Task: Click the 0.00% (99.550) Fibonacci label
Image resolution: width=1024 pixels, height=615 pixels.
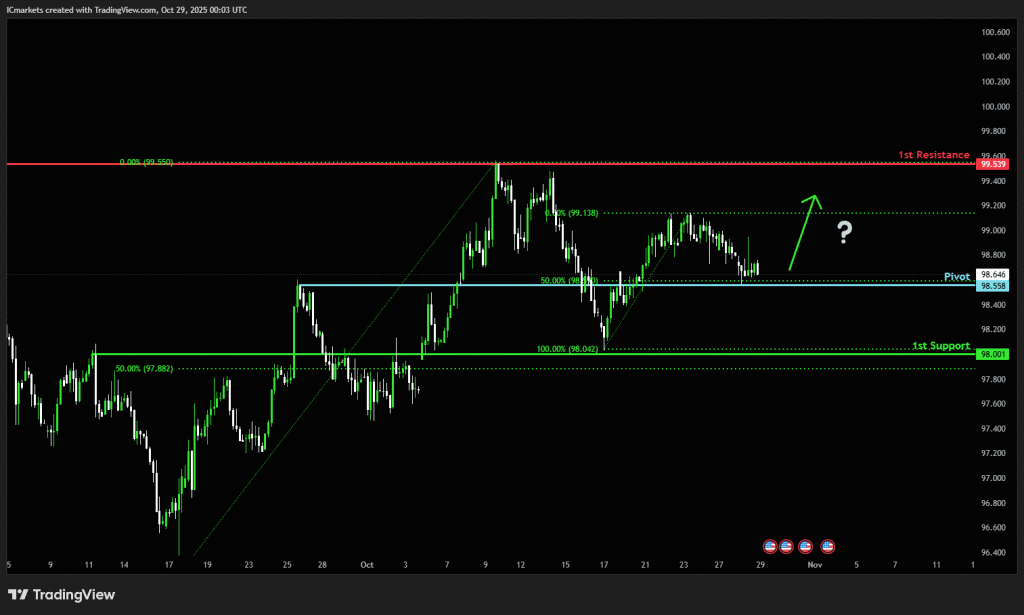Action: tap(146, 161)
